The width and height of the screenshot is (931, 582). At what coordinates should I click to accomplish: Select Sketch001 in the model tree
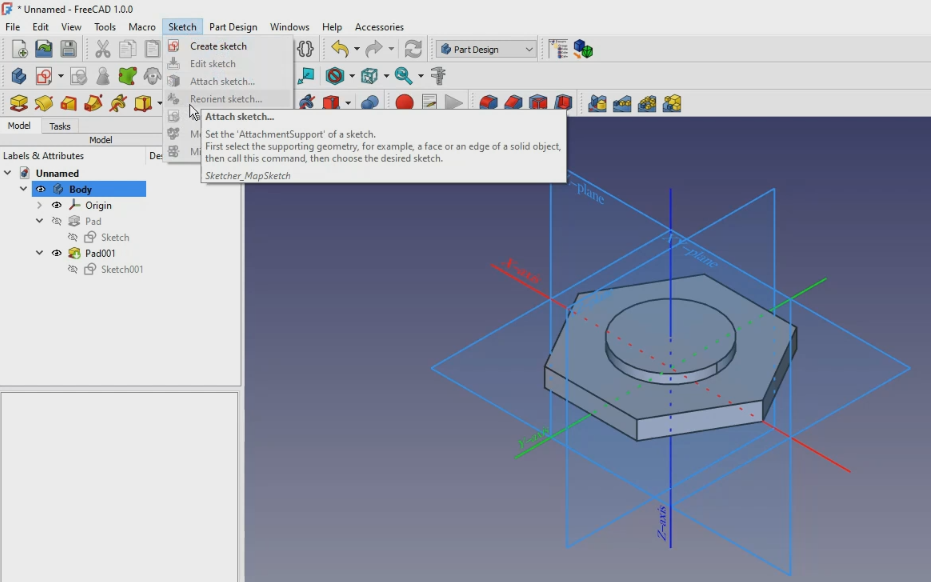click(122, 268)
